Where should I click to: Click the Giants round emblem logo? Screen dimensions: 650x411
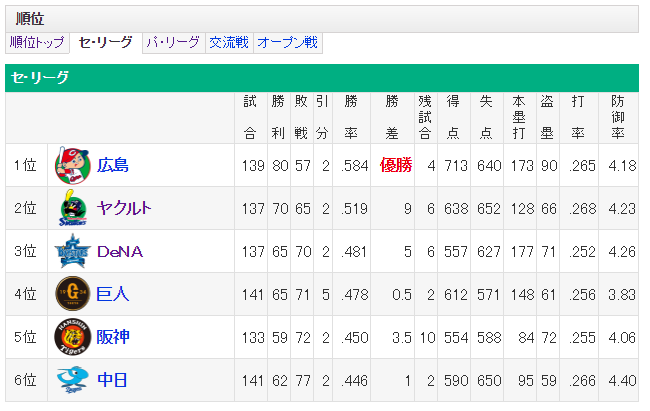(x=73, y=294)
